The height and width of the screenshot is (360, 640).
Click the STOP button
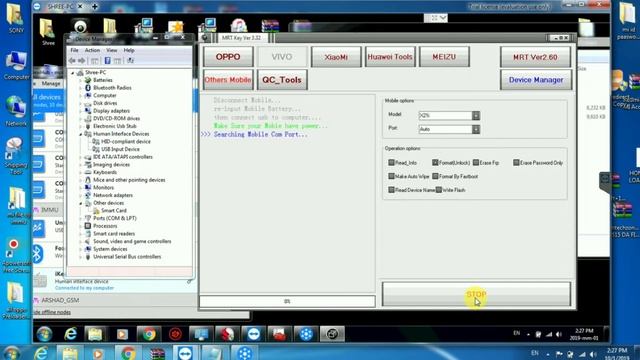click(x=476, y=294)
